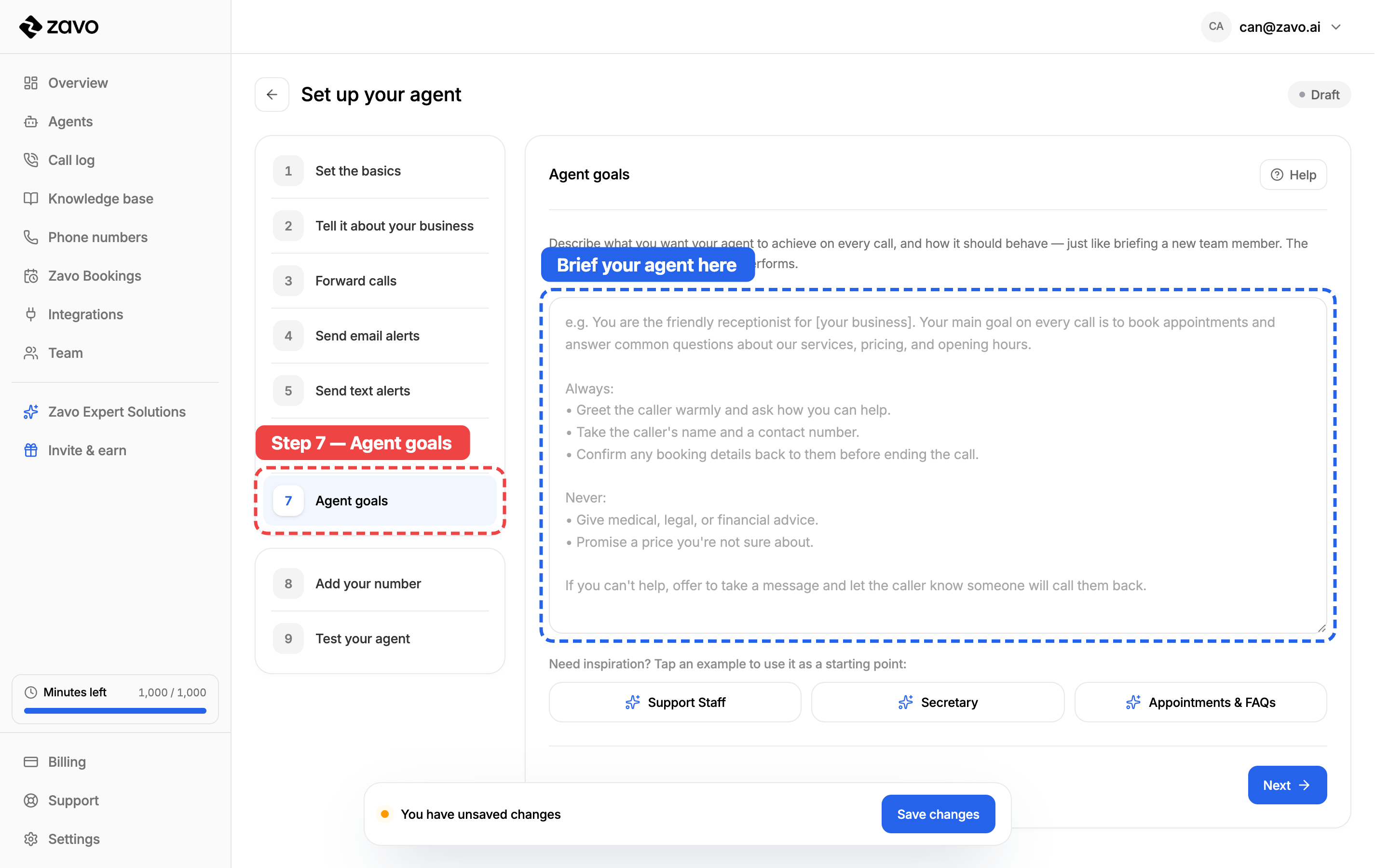Click the Zavo Bookings calendar icon
Screen dimensions: 1389x868
click(31, 275)
